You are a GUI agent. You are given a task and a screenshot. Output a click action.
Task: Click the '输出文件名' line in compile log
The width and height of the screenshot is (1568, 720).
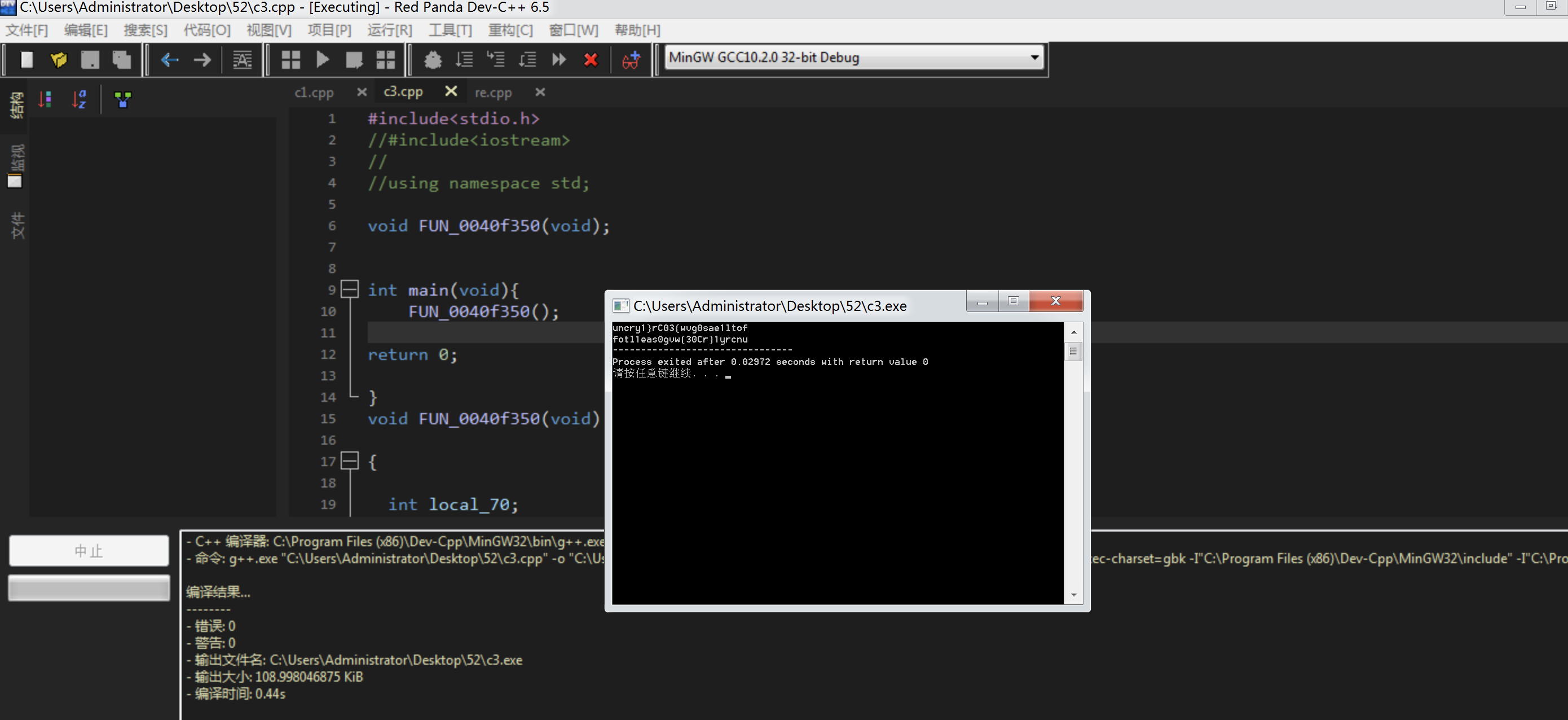pos(354,660)
